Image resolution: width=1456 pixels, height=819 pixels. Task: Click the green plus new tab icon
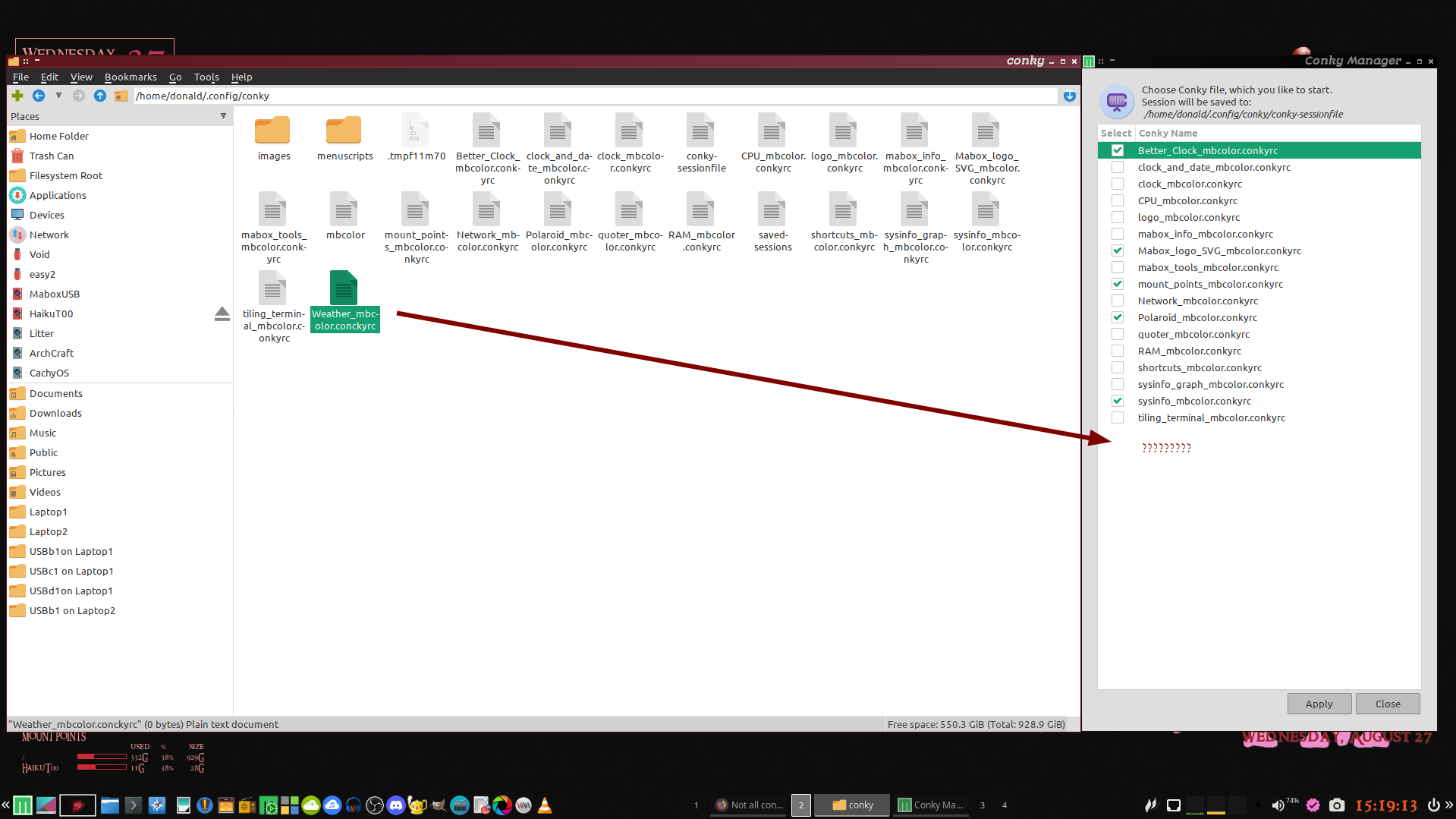pos(17,96)
